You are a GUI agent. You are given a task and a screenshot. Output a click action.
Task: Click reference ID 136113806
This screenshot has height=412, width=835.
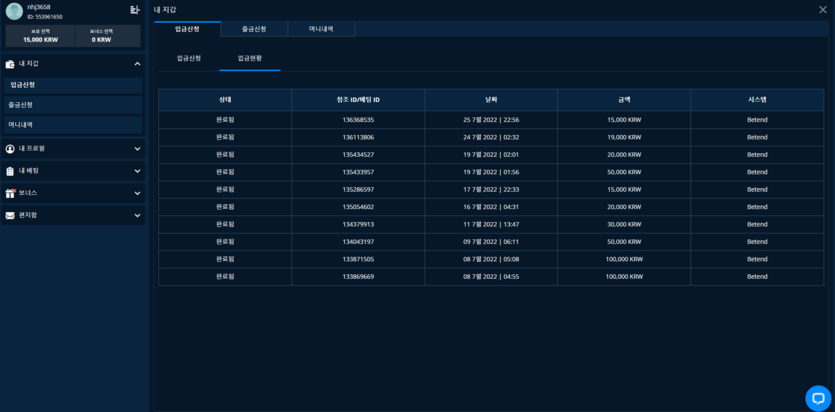[358, 137]
